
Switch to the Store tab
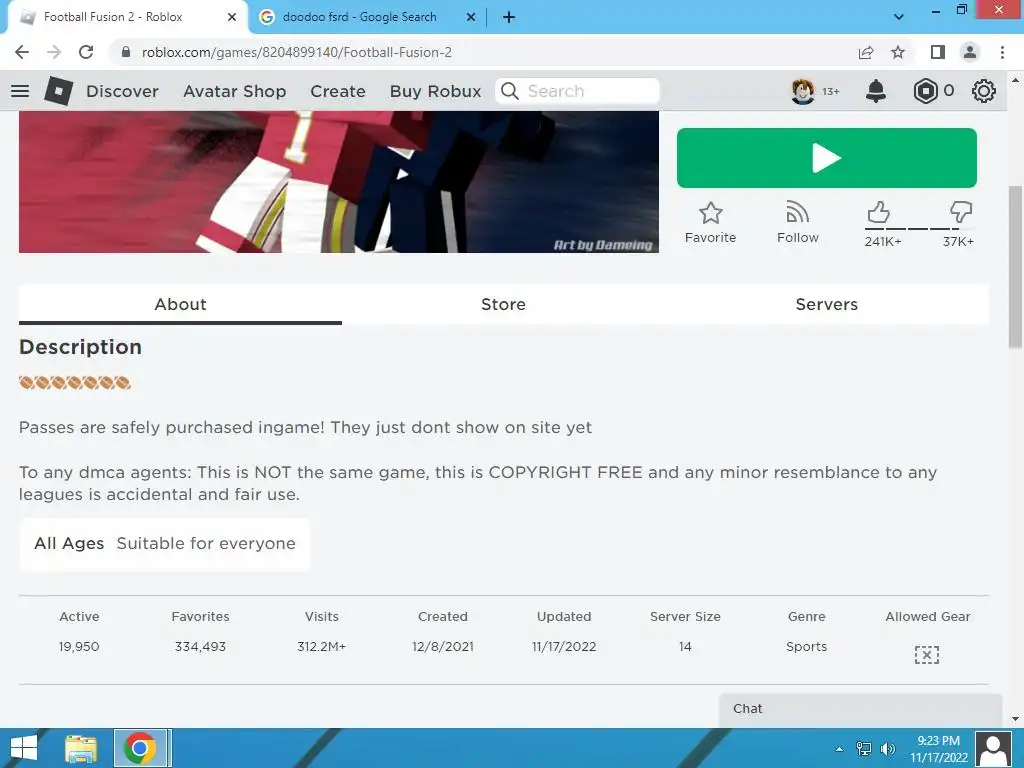(x=504, y=304)
